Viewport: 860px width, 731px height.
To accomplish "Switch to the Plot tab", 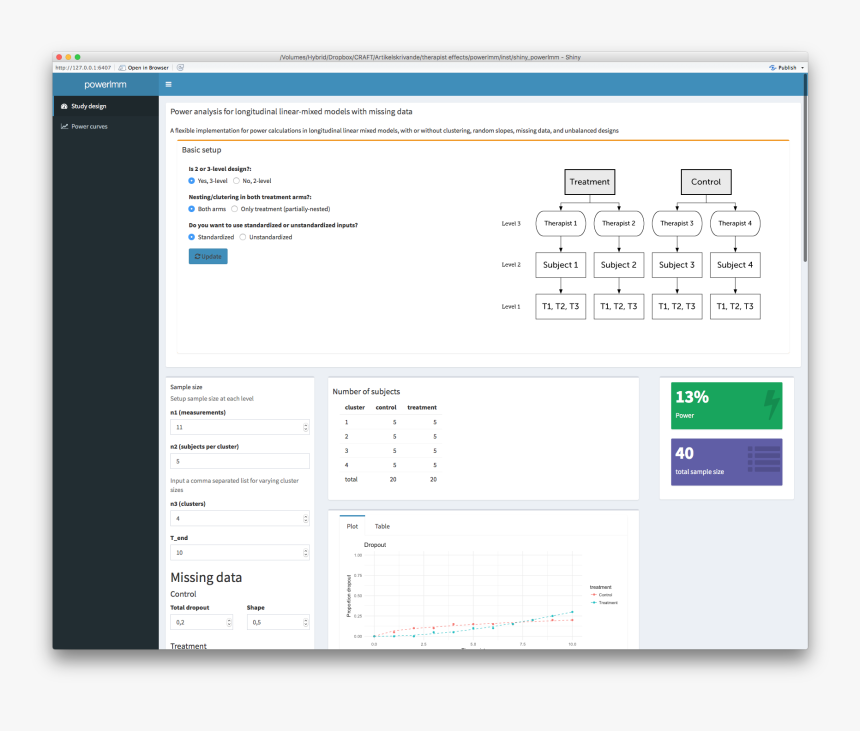I will (x=352, y=526).
